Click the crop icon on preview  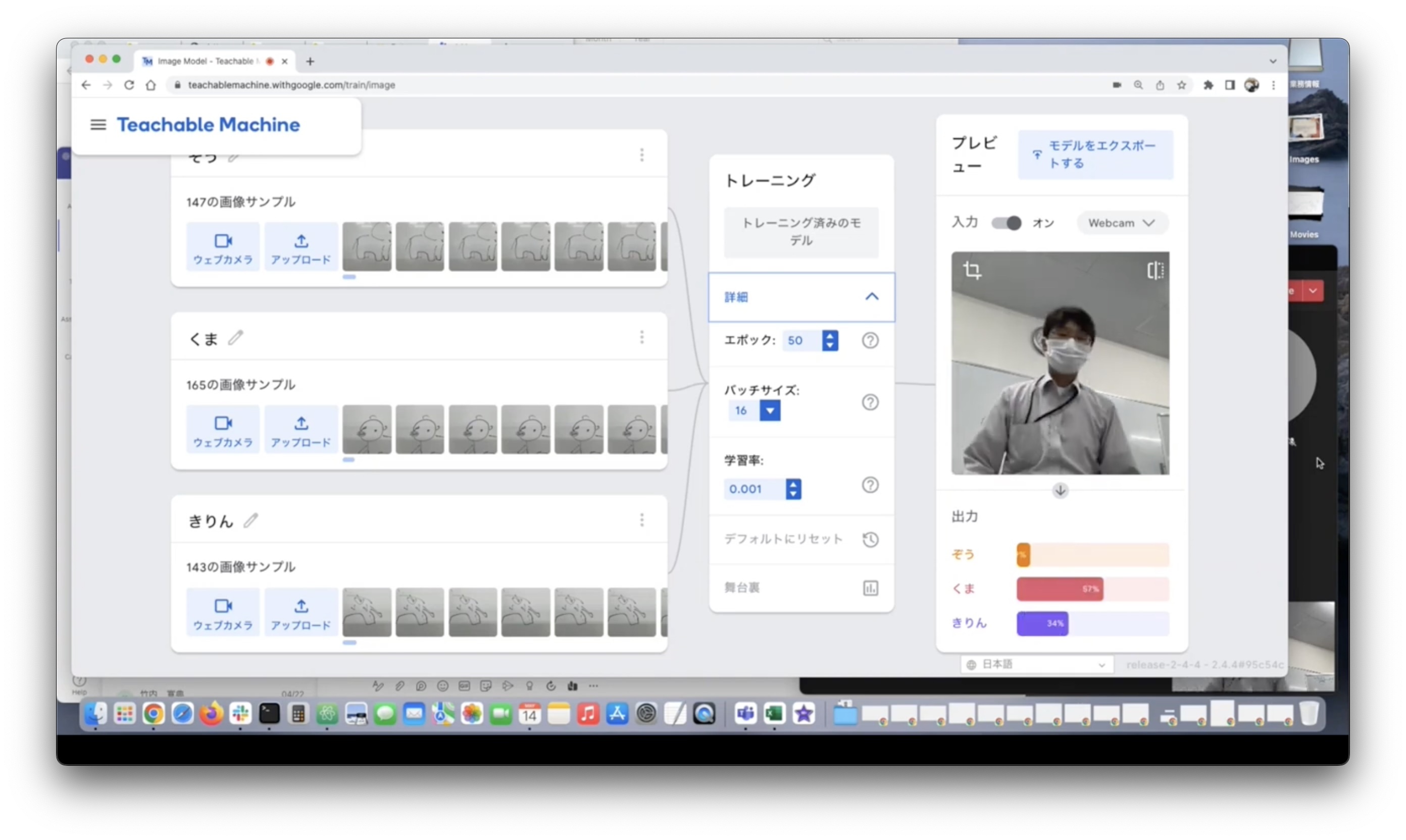pyautogui.click(x=972, y=270)
